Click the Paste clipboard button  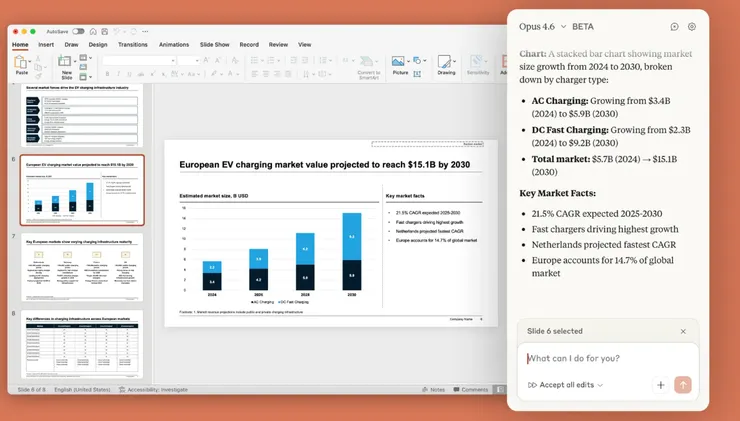pos(21,65)
